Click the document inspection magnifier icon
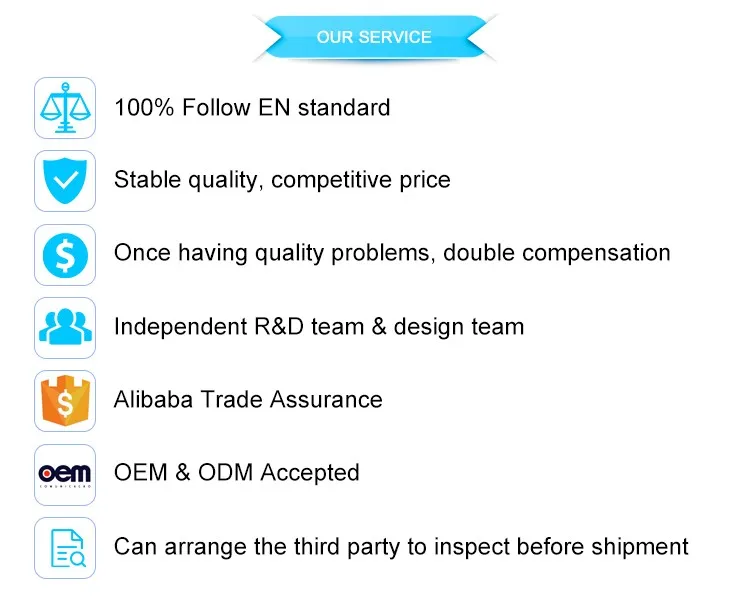This screenshot has height=605, width=750. [x=65, y=548]
